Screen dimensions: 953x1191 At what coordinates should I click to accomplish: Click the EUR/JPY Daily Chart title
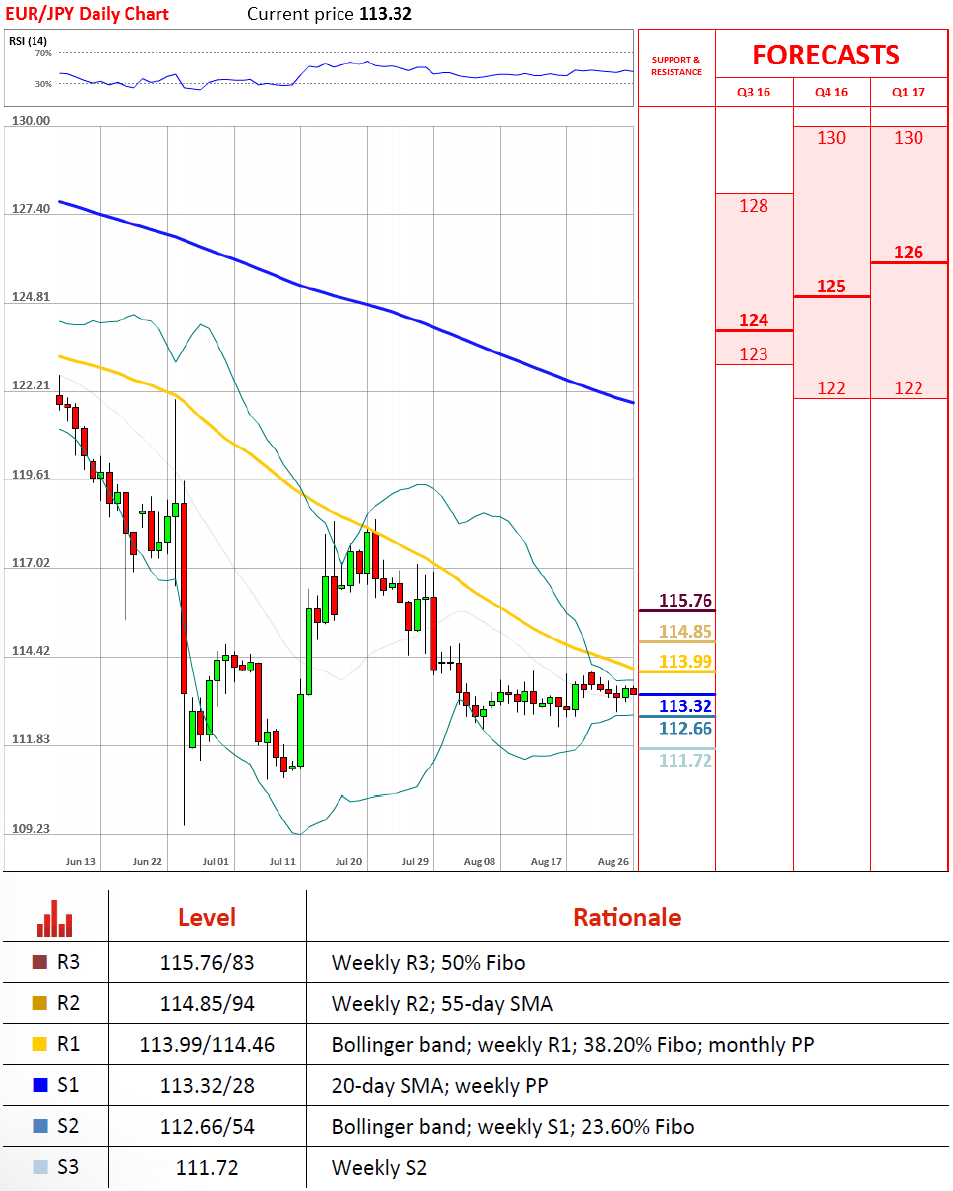(x=87, y=14)
